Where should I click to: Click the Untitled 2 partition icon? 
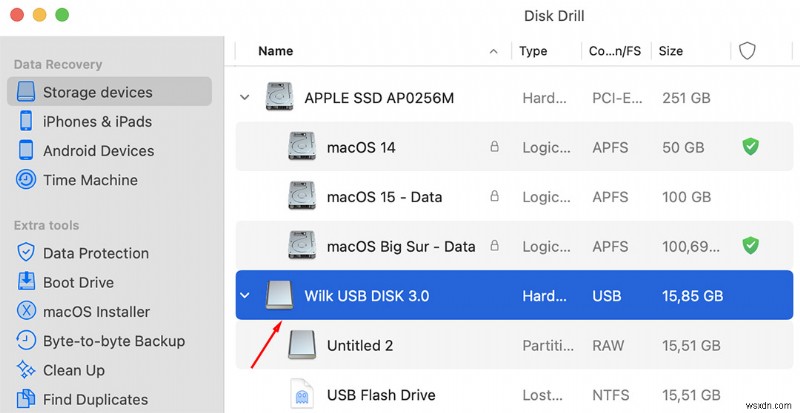302,345
